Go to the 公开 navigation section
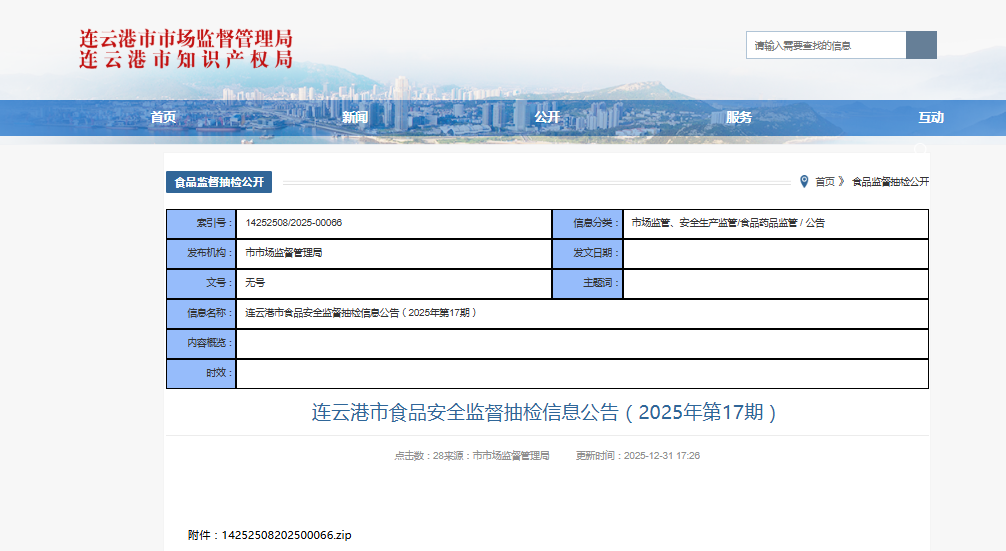Viewport: 1006px width, 551px height. [x=547, y=117]
